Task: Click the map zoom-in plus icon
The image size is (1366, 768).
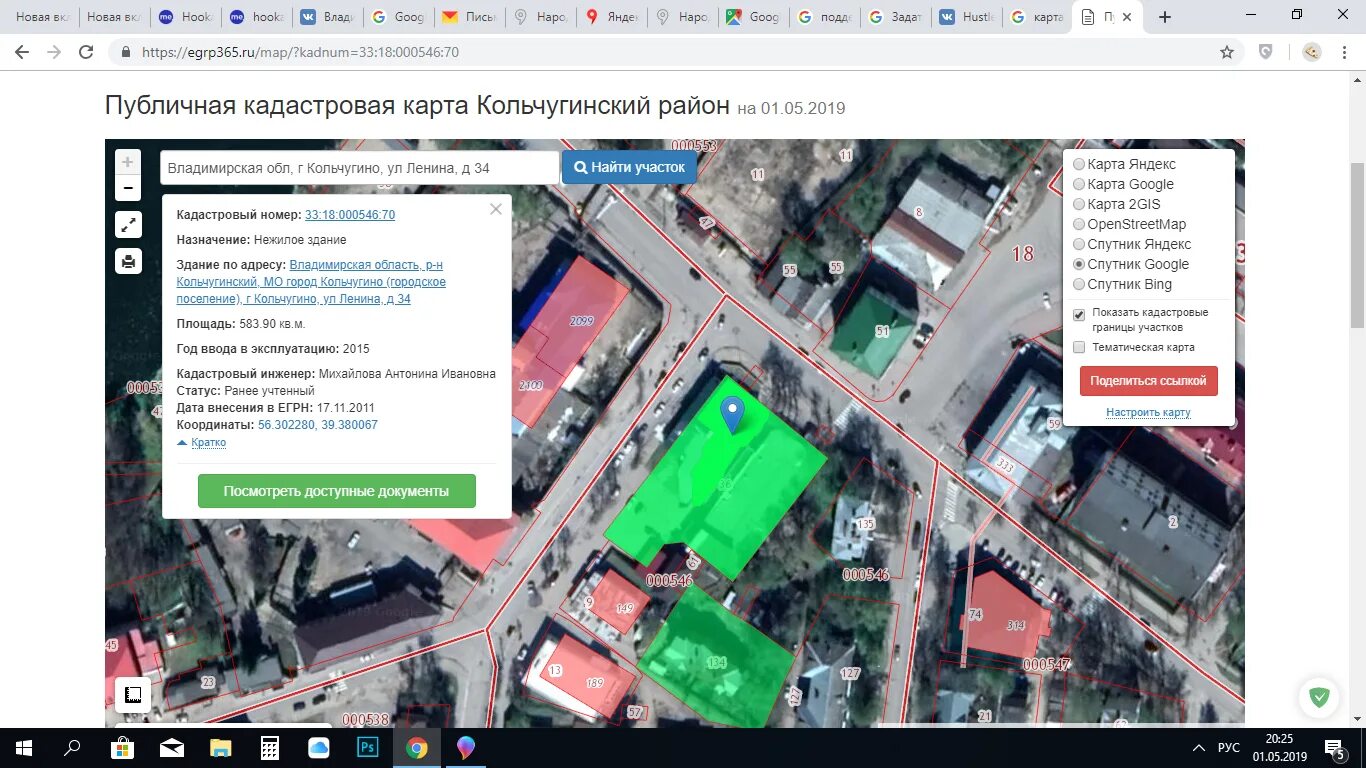Action: pos(127,160)
